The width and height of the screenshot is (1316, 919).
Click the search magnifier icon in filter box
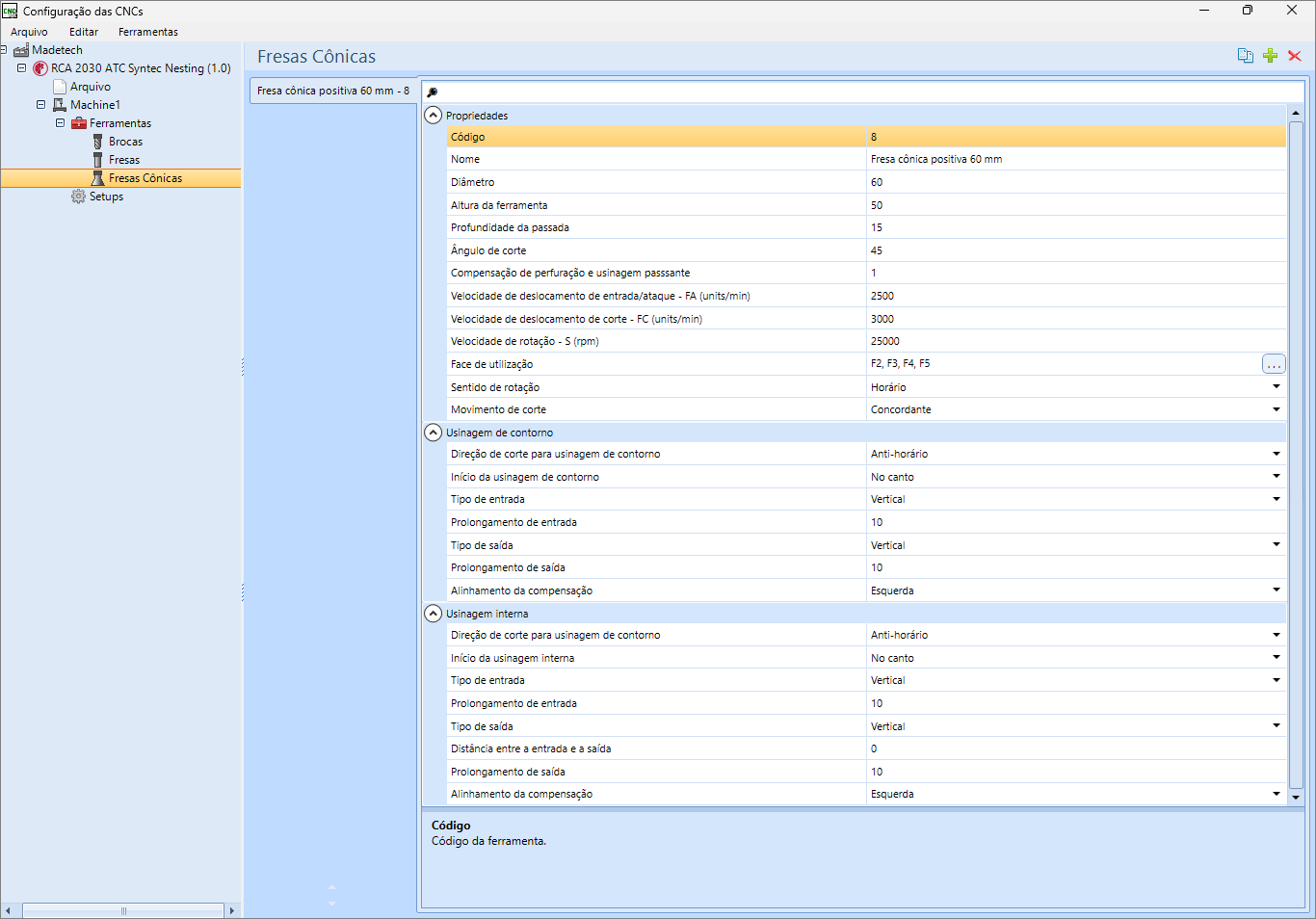(433, 92)
